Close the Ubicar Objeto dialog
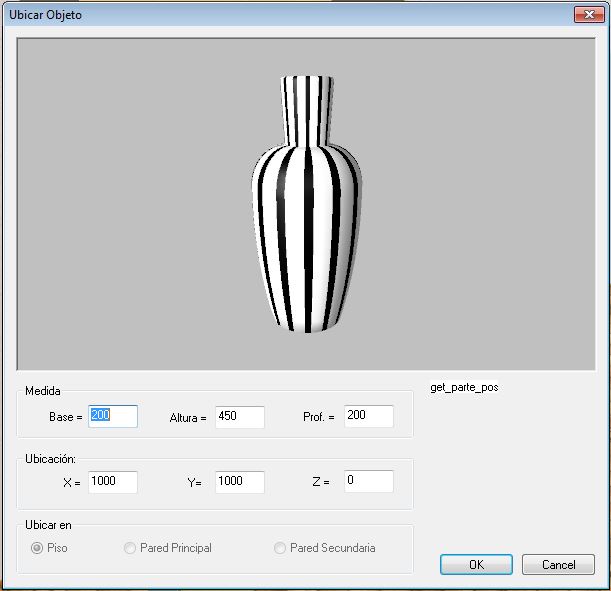This screenshot has height=591, width=611. [x=589, y=15]
